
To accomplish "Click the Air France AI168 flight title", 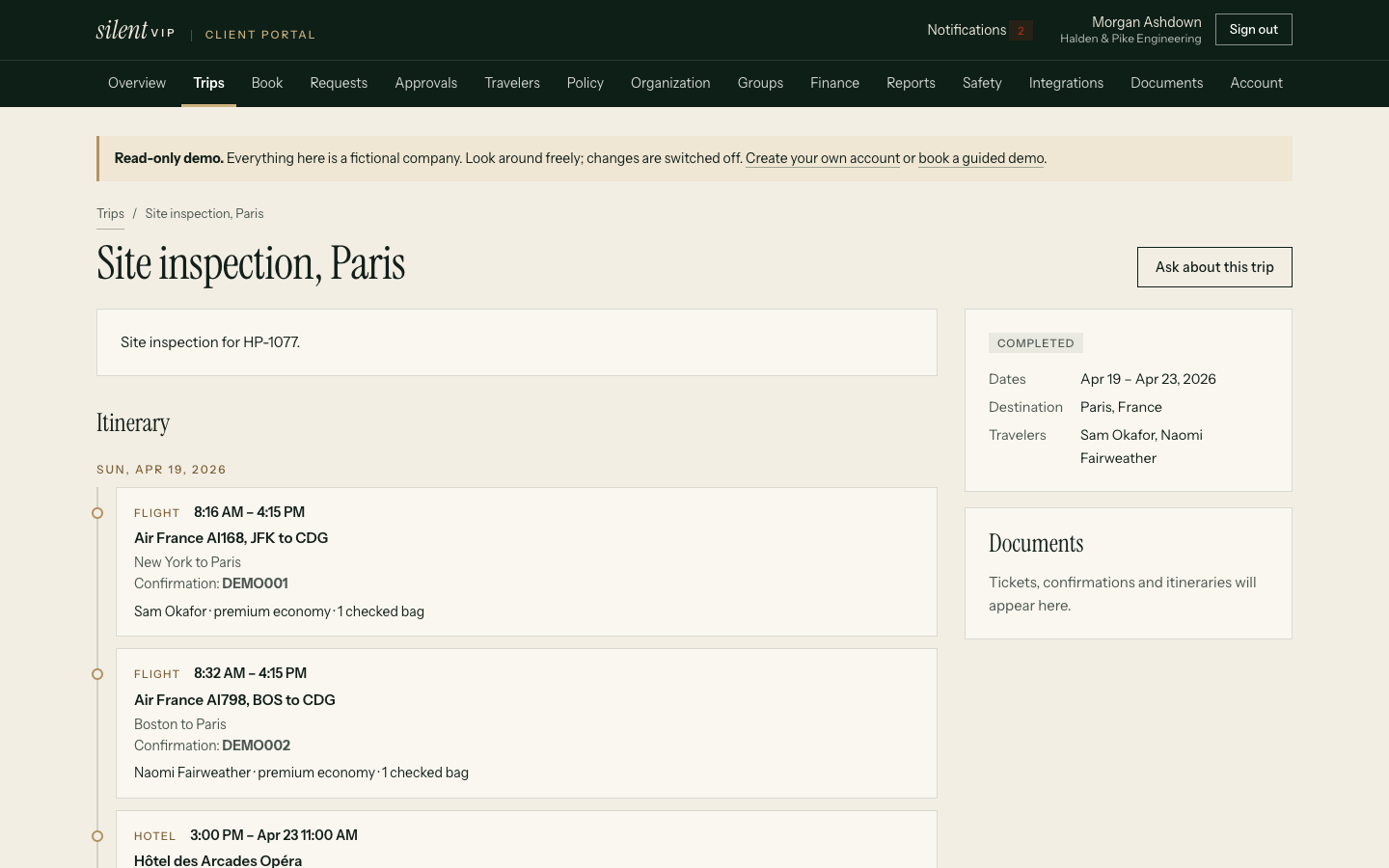I will (x=231, y=538).
